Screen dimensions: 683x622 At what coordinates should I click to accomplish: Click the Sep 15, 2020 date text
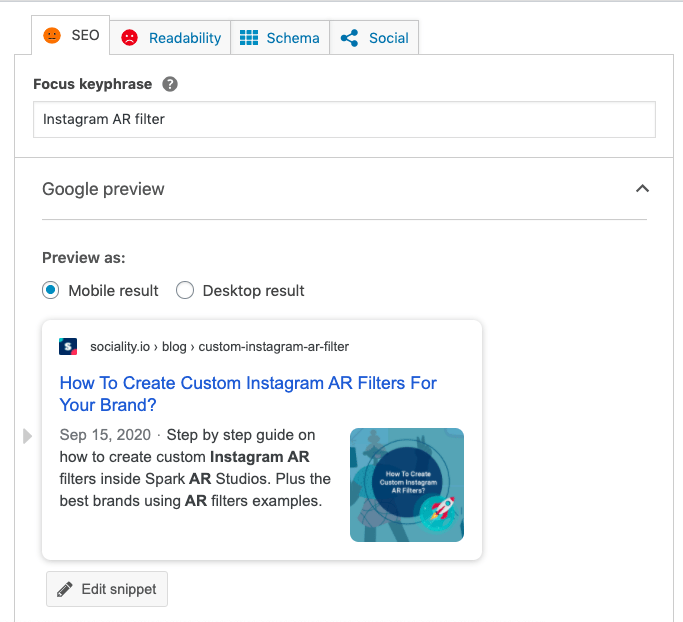105,435
